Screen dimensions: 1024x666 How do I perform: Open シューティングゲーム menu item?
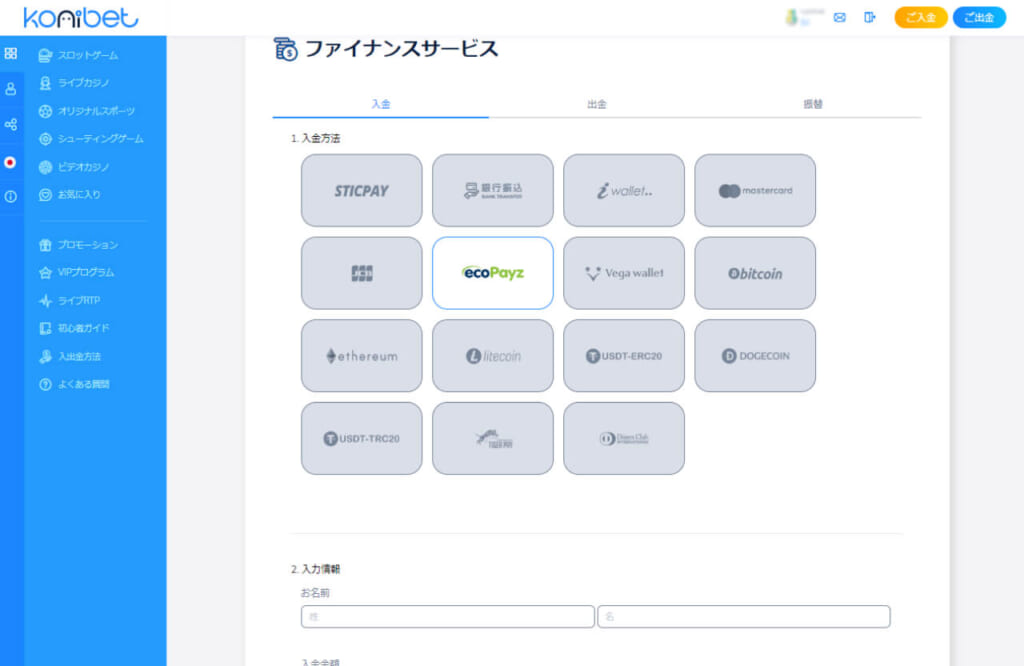(91, 139)
